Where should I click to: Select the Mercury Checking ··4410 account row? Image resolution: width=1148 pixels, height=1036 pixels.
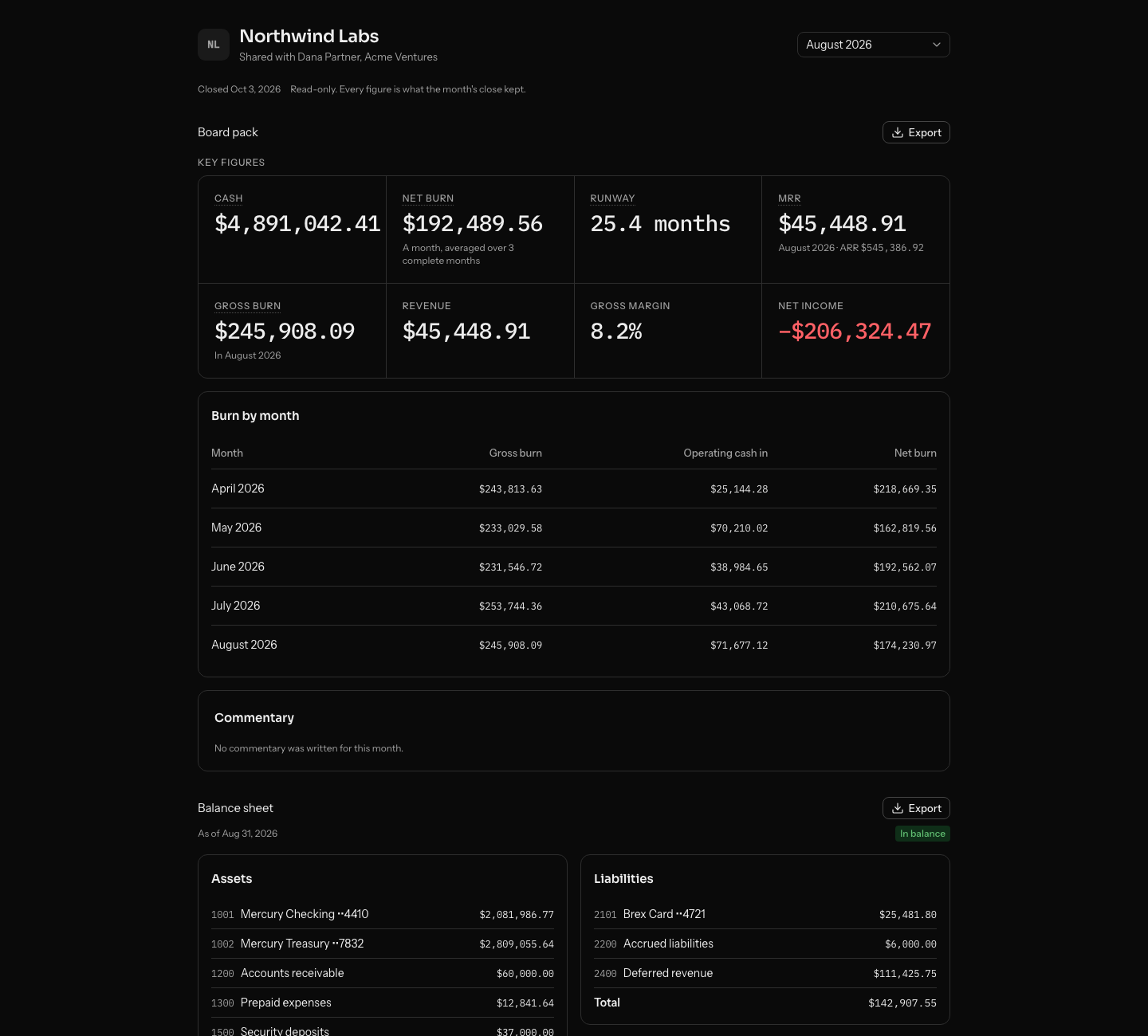tap(383, 914)
